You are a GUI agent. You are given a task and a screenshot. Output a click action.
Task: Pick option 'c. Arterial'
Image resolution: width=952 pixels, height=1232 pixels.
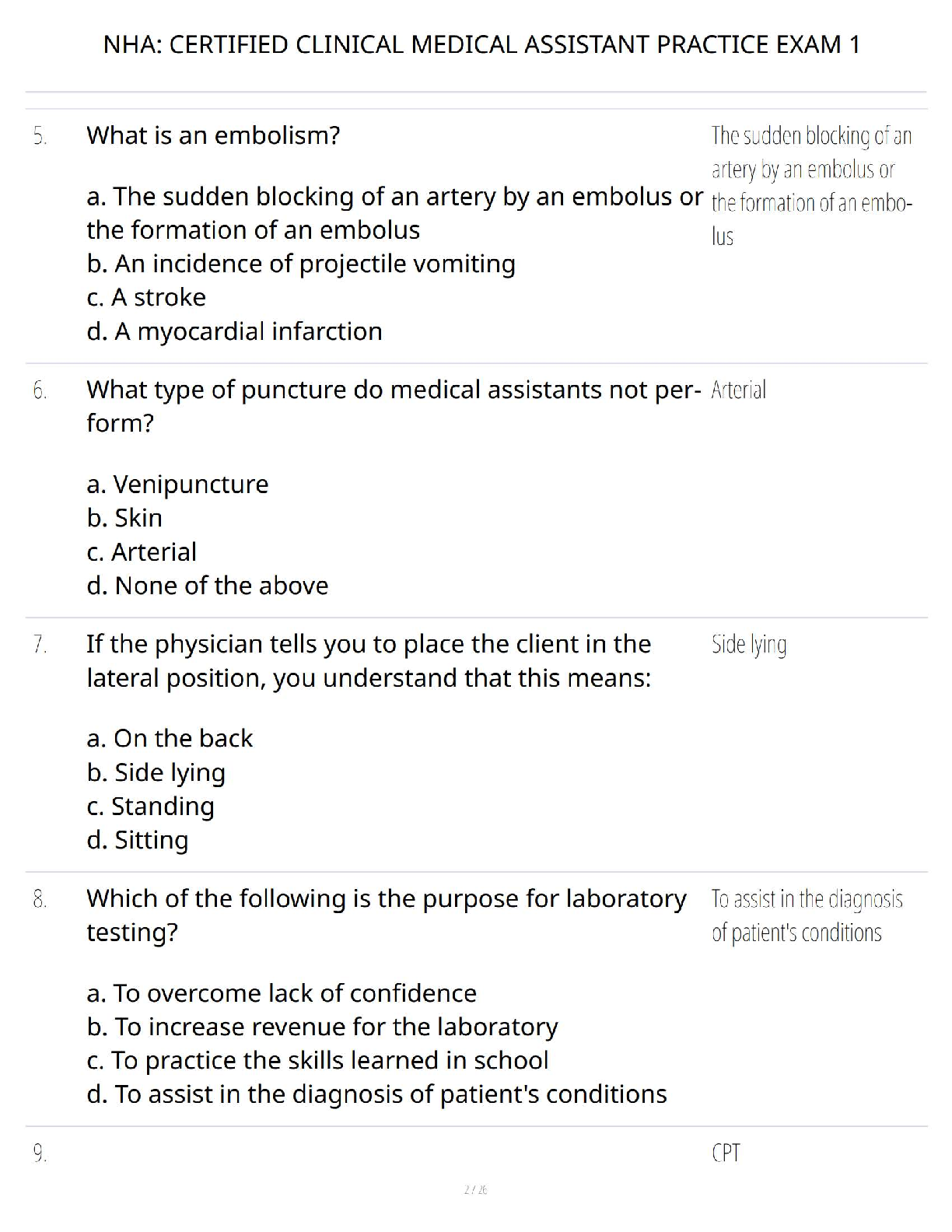[x=142, y=552]
